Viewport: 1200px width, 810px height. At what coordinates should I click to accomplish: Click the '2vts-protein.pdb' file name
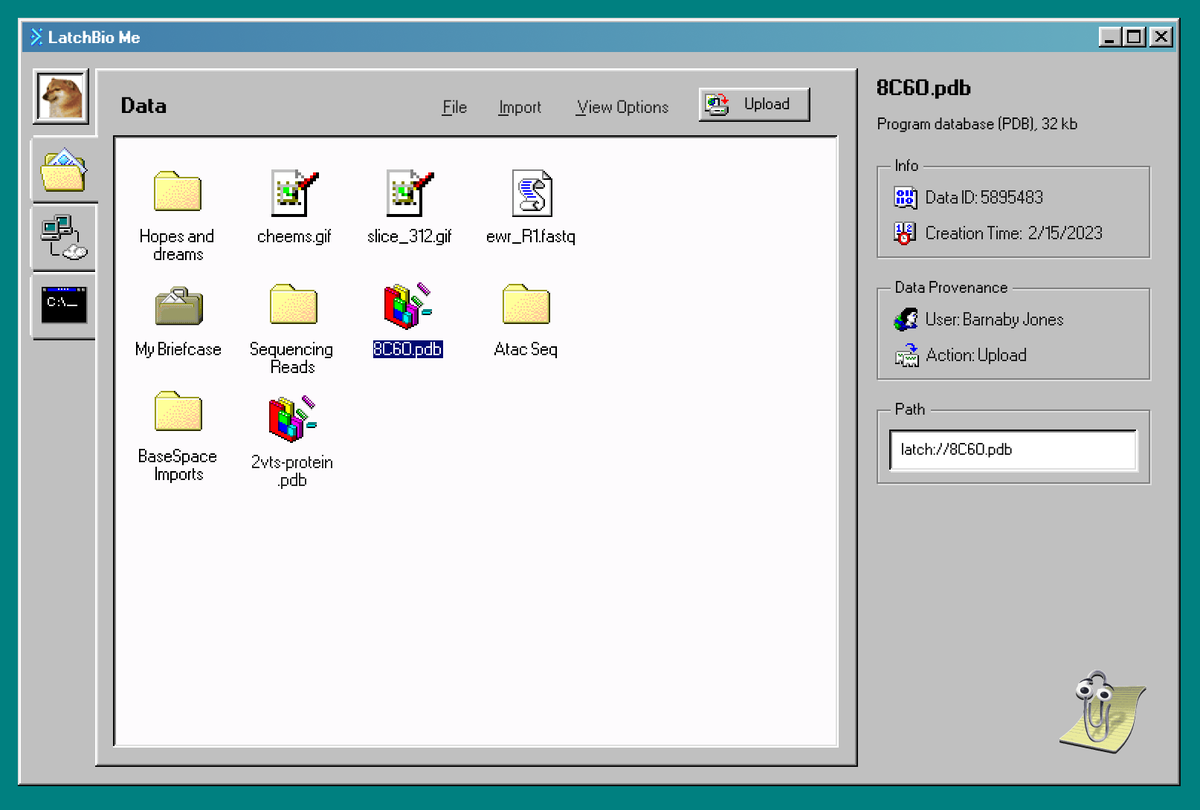pyautogui.click(x=292, y=471)
